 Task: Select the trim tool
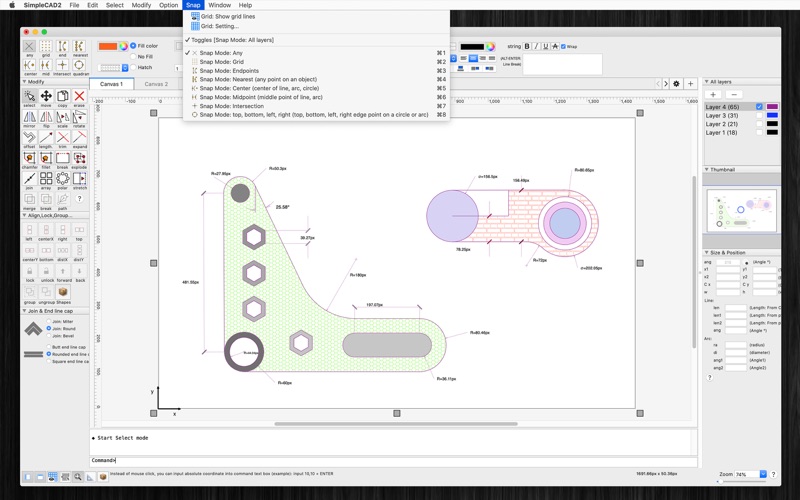(x=62, y=139)
